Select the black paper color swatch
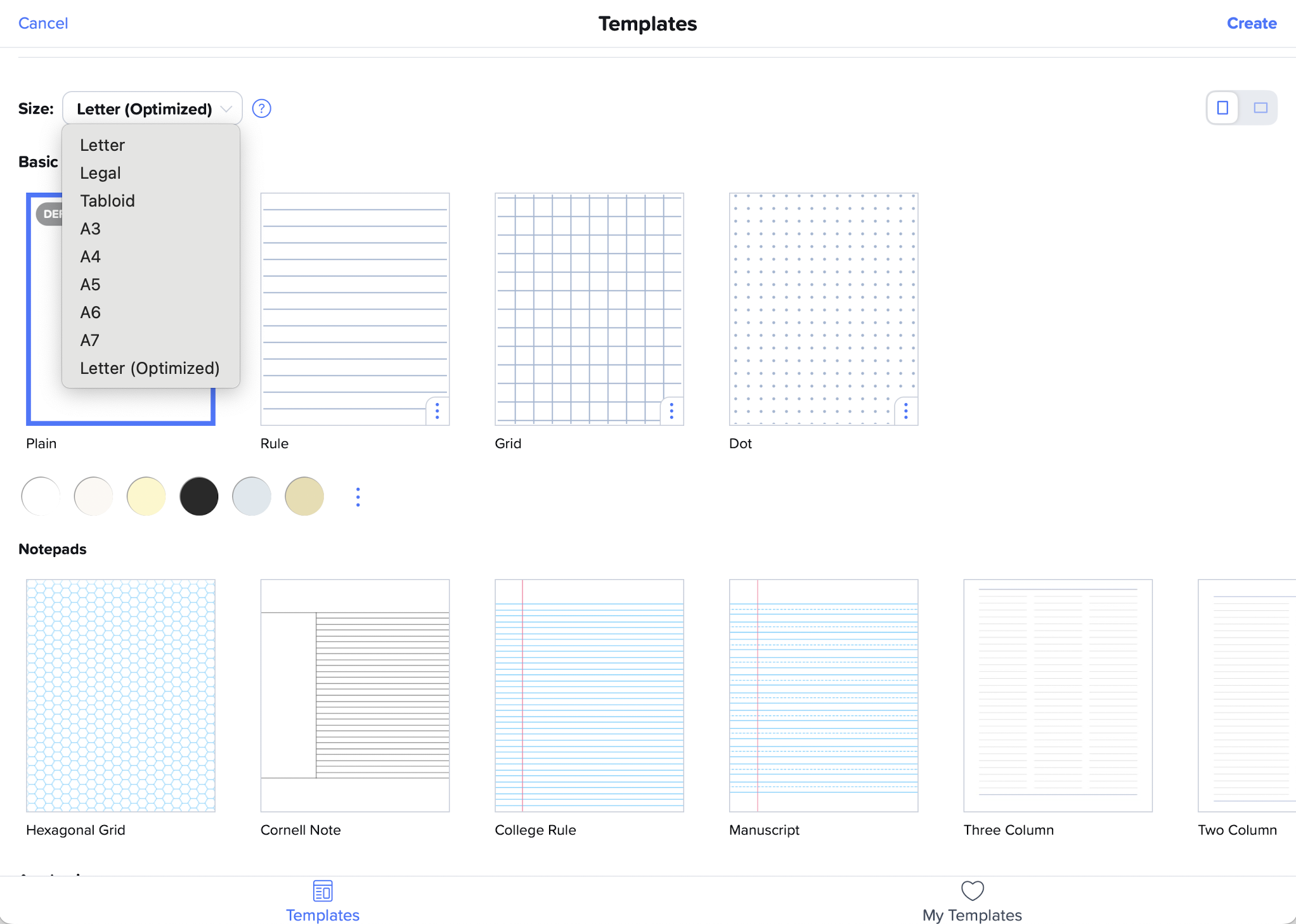The height and width of the screenshot is (924, 1296). click(x=199, y=496)
